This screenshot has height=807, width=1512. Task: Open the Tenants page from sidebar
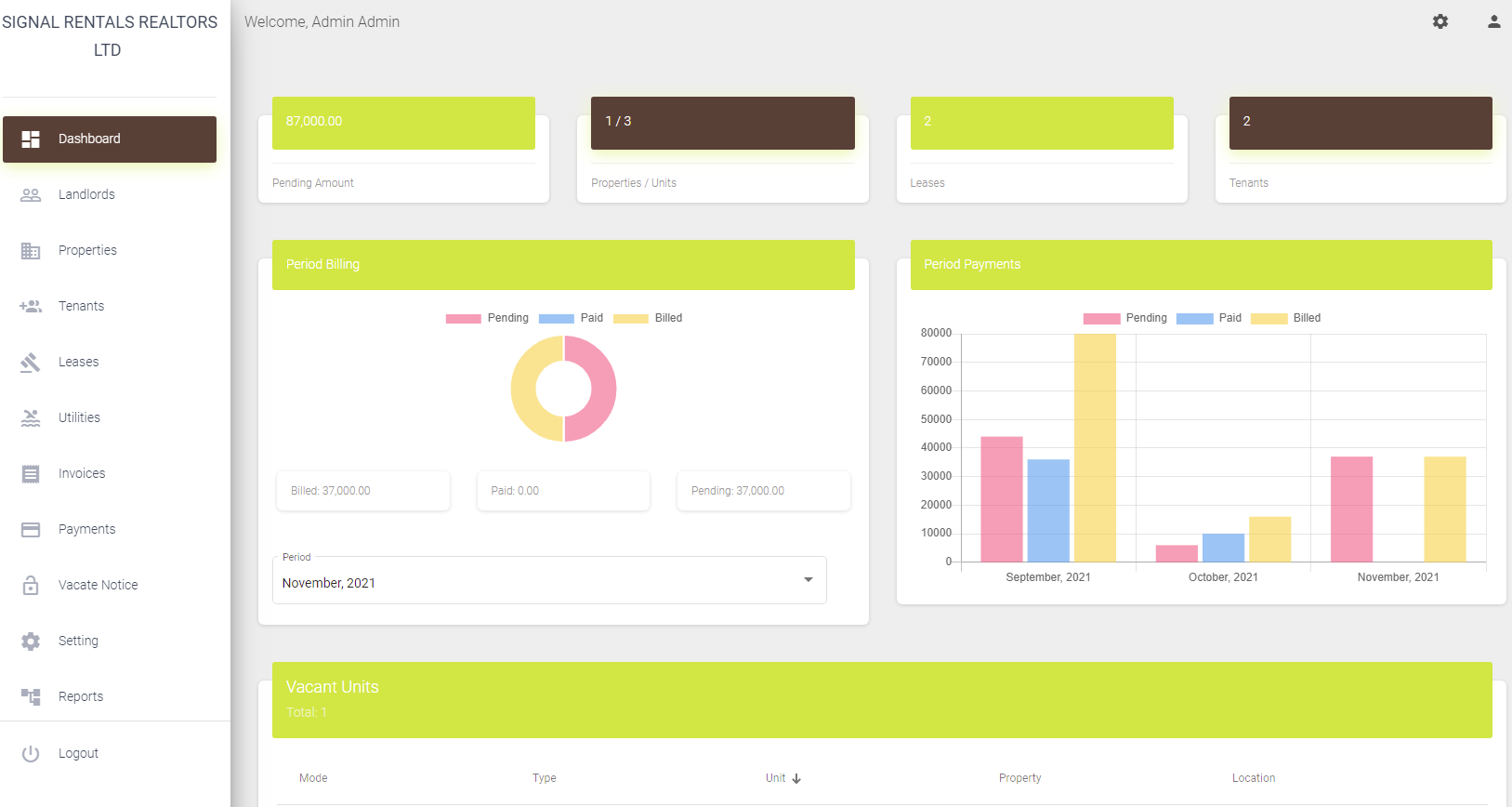point(81,306)
